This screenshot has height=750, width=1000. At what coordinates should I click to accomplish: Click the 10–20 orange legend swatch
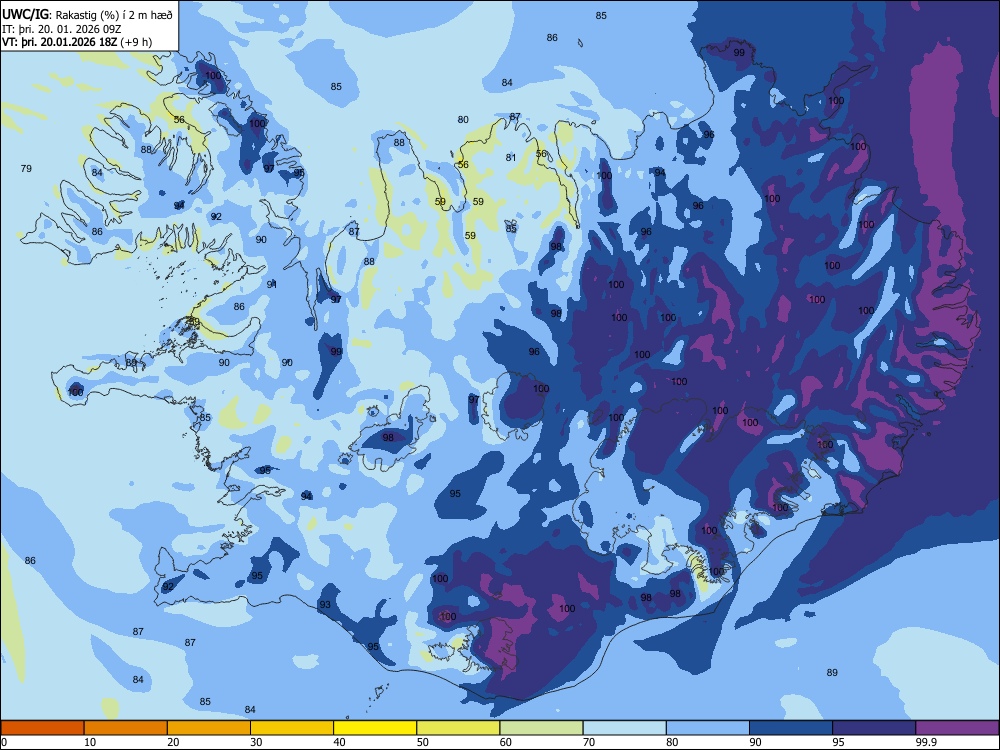tap(126, 728)
